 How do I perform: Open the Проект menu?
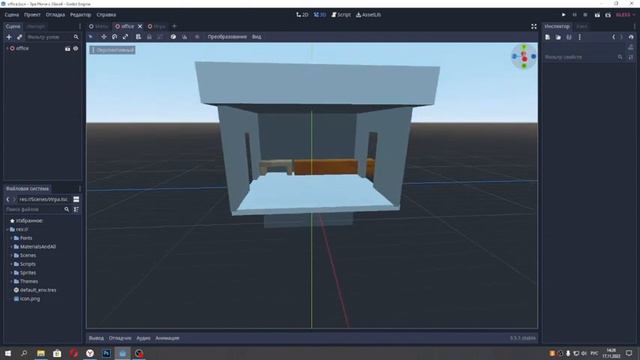[x=32, y=15]
